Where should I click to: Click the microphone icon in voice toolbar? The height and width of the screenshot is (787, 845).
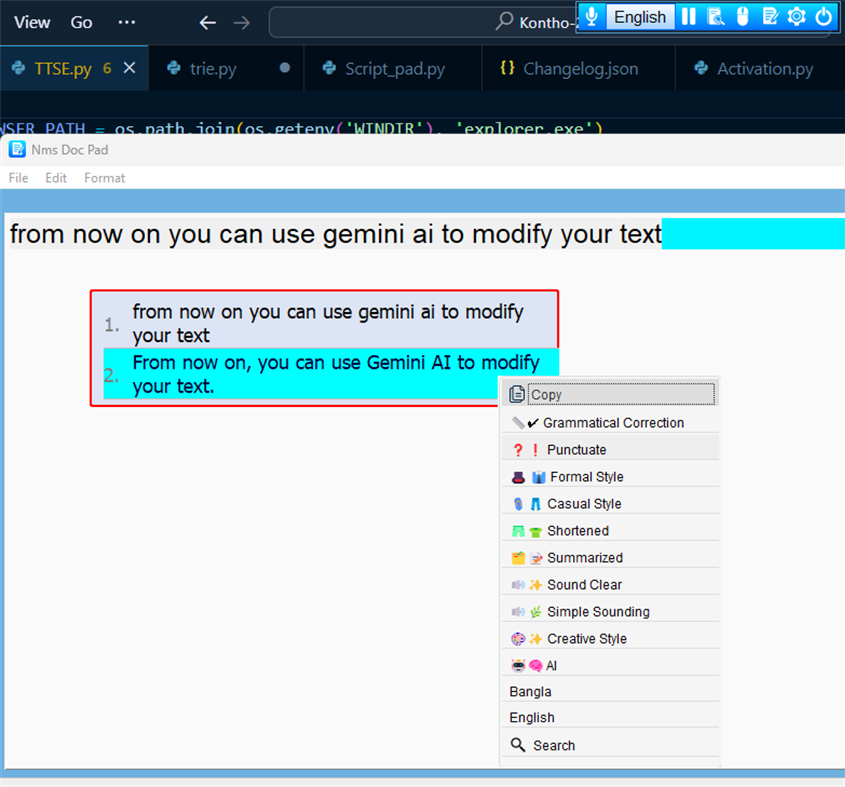coord(592,17)
